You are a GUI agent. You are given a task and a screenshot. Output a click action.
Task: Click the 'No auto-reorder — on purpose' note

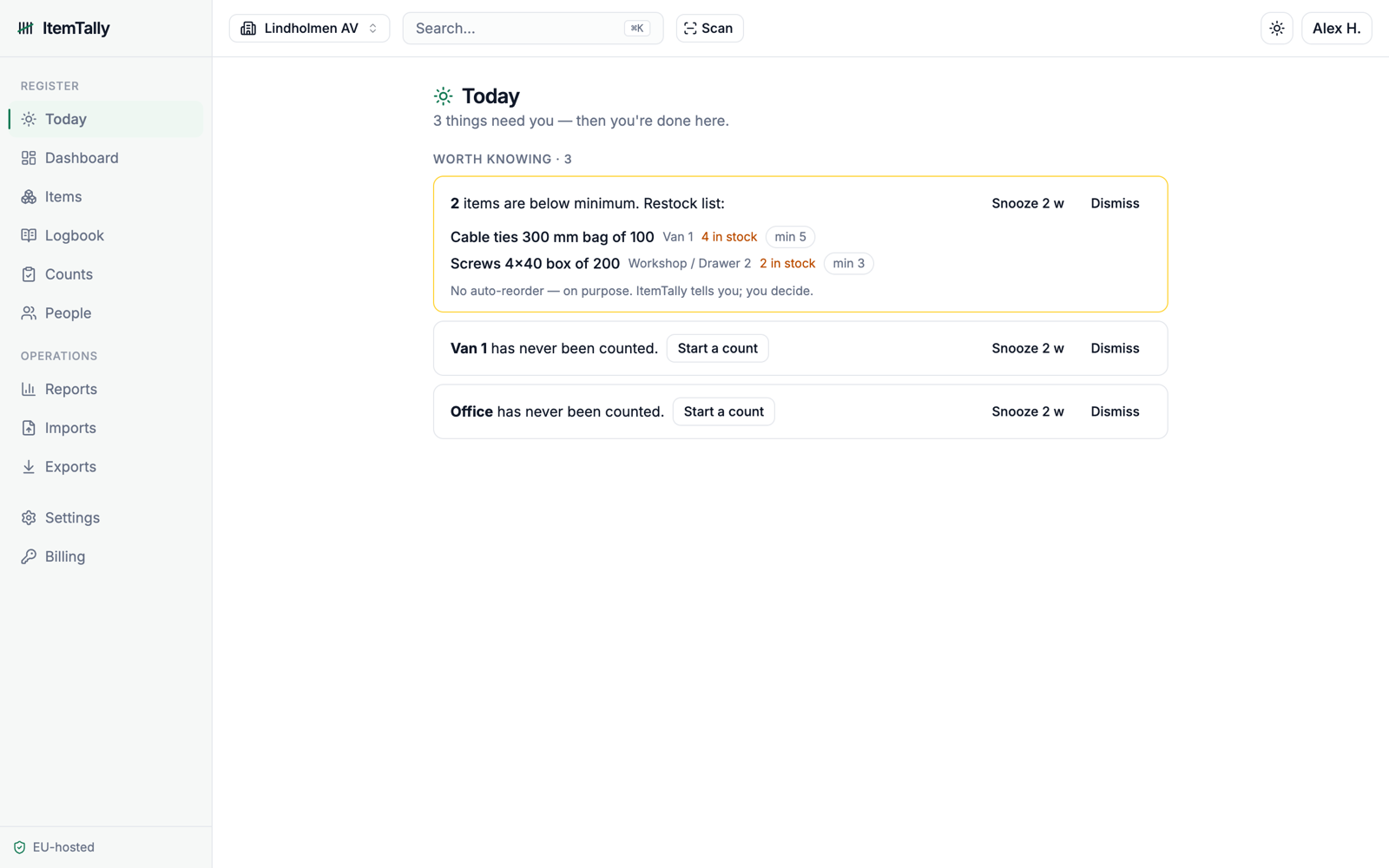point(632,291)
